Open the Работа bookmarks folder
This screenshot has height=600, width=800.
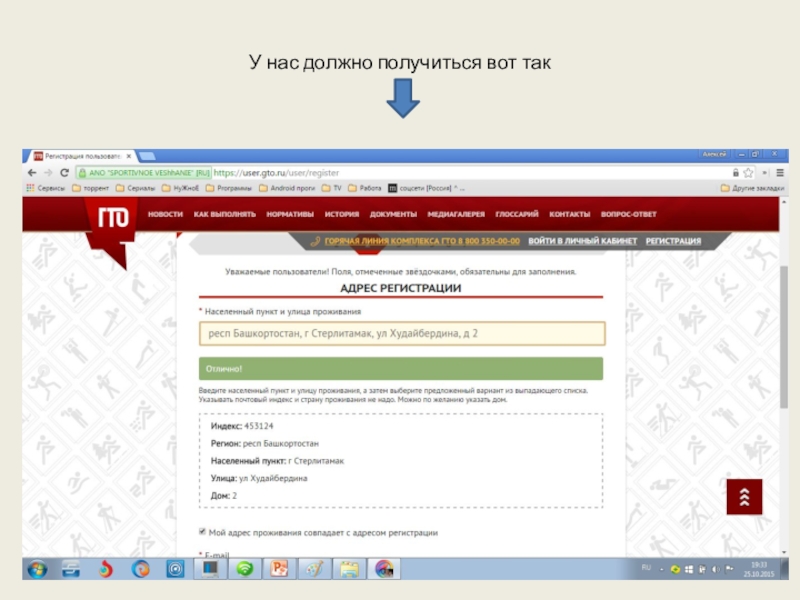click(365, 188)
